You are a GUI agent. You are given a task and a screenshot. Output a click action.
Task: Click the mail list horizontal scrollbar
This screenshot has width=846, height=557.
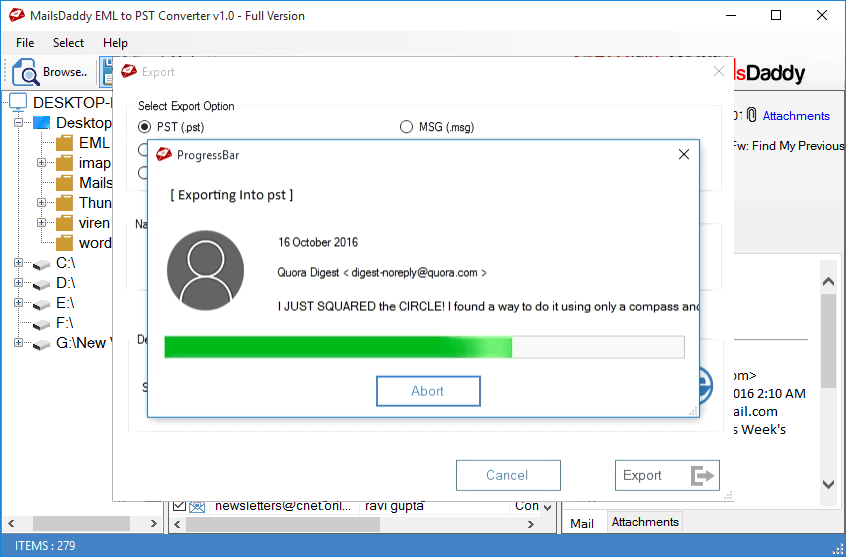click(283, 524)
